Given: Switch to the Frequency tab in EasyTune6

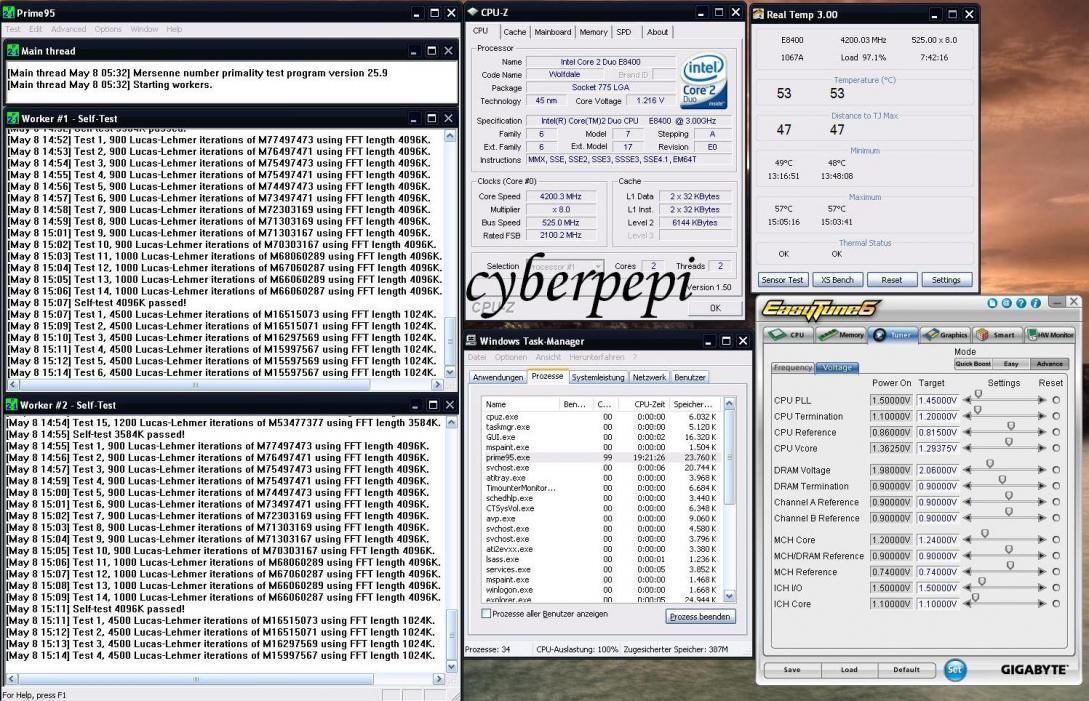Looking at the screenshot, I should [x=793, y=367].
